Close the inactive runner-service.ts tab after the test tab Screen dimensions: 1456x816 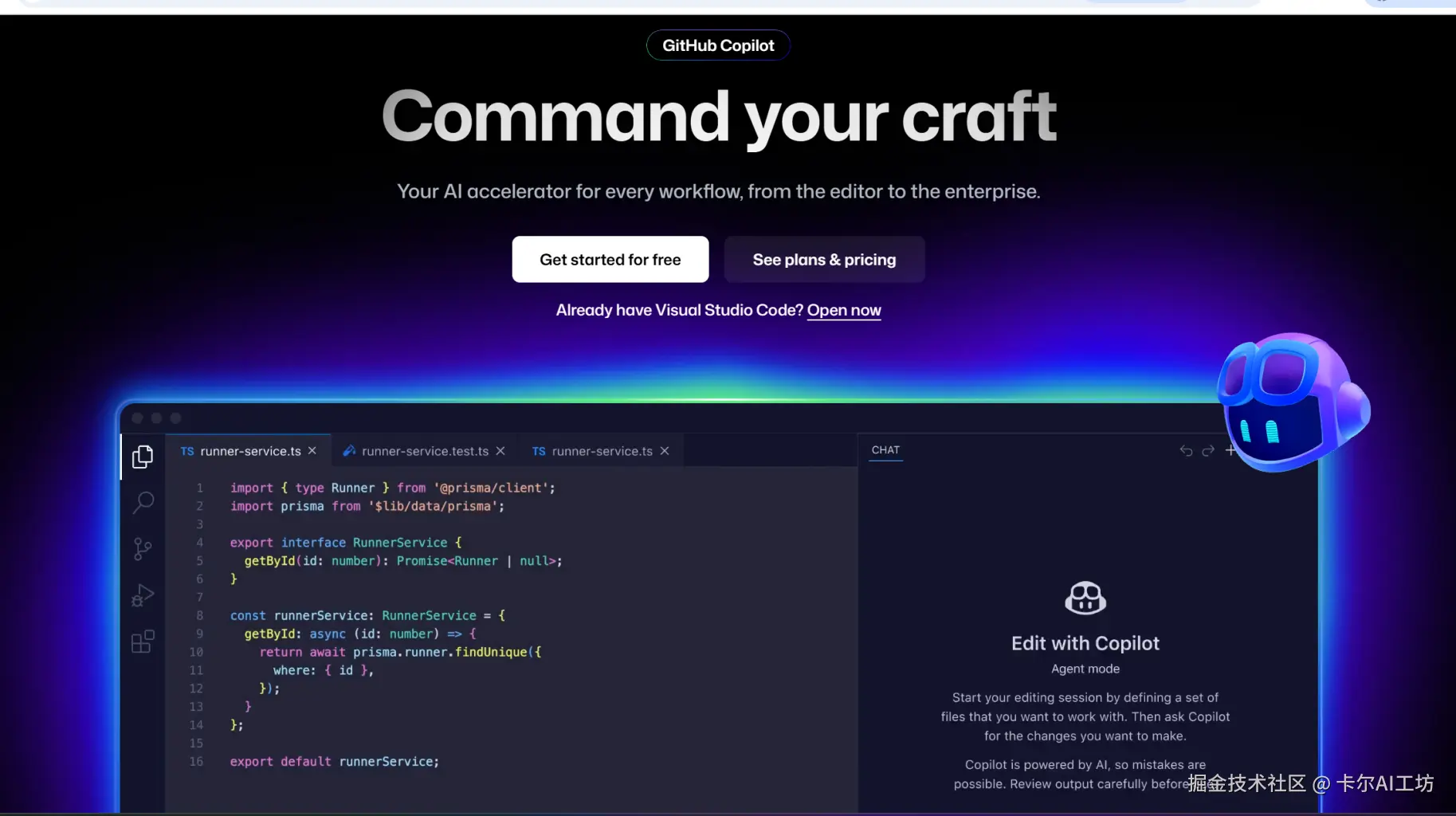665,451
